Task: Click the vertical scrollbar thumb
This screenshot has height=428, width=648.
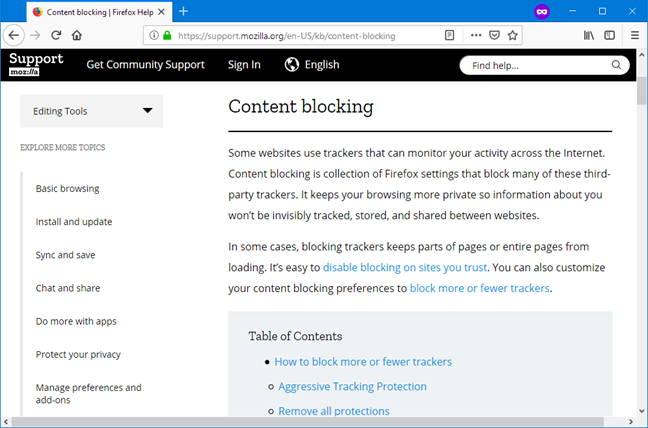Action: 641,90
